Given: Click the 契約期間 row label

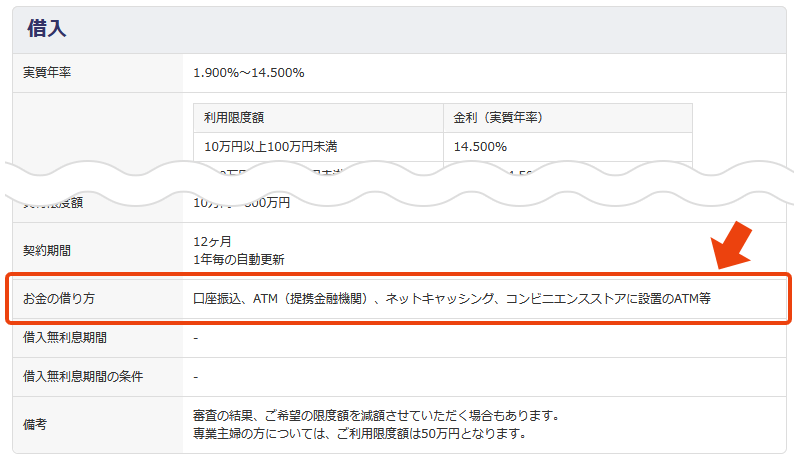Looking at the screenshot, I should click(47, 250).
